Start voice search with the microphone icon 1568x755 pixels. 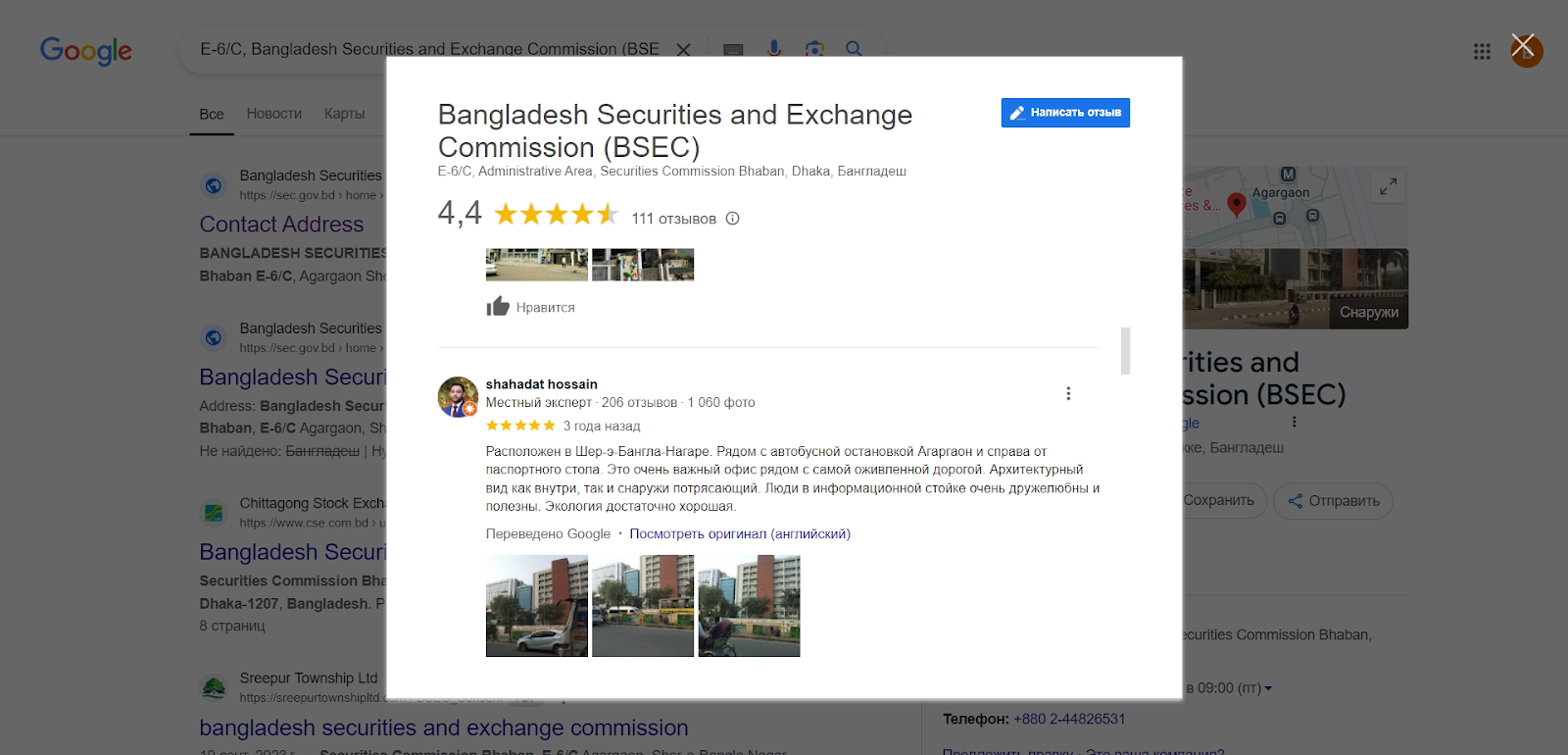click(774, 49)
